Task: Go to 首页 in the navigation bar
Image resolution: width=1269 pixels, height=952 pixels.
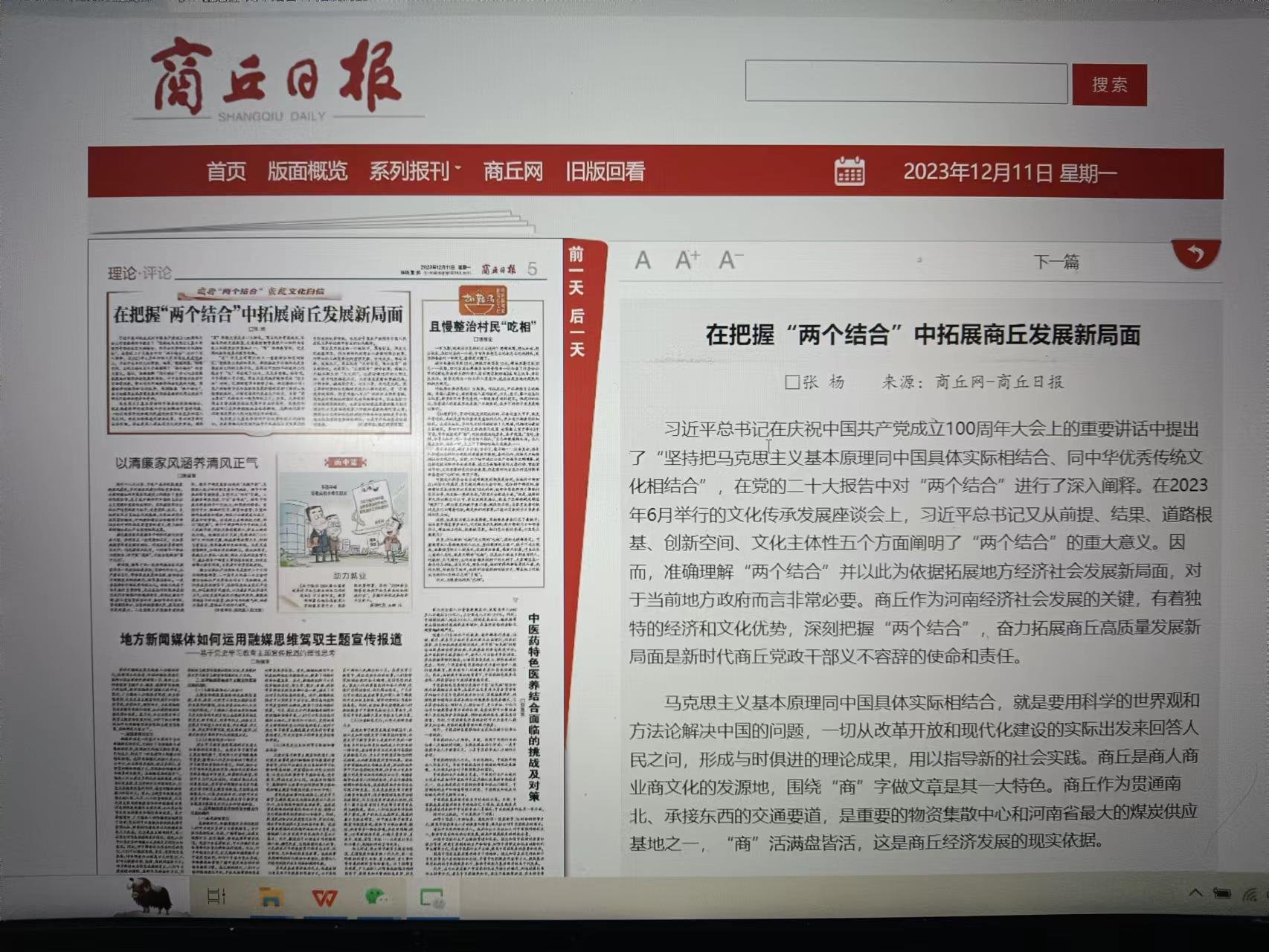Action: pyautogui.click(x=226, y=172)
